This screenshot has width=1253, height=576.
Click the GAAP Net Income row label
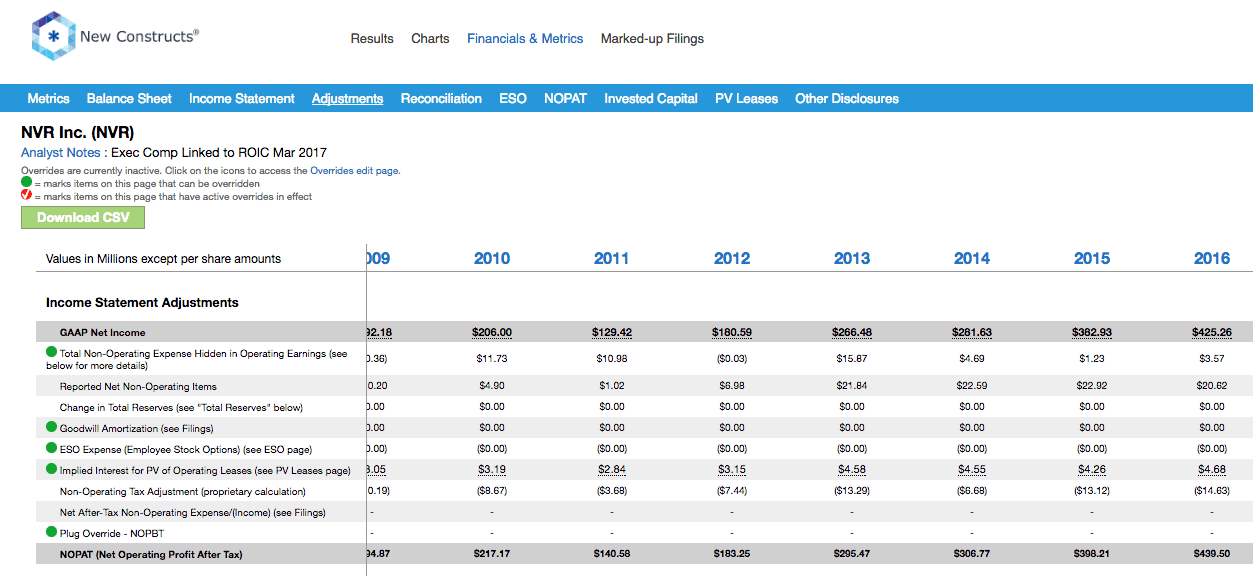tap(102, 333)
